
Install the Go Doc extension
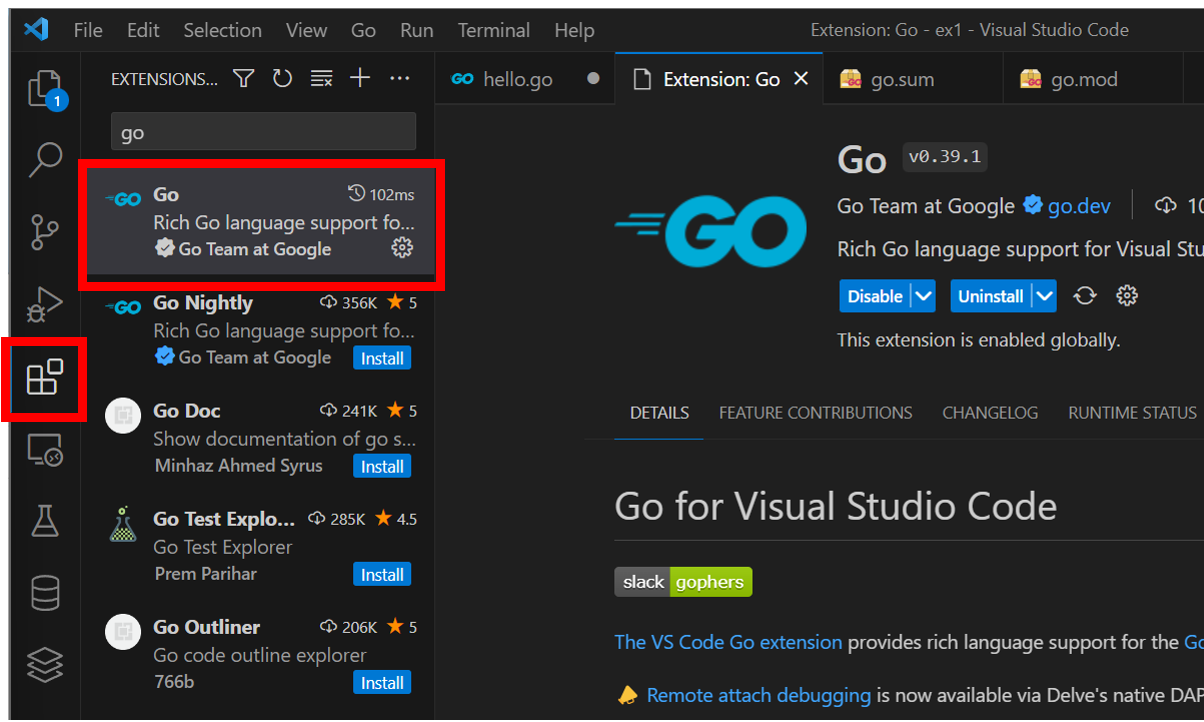coord(382,466)
